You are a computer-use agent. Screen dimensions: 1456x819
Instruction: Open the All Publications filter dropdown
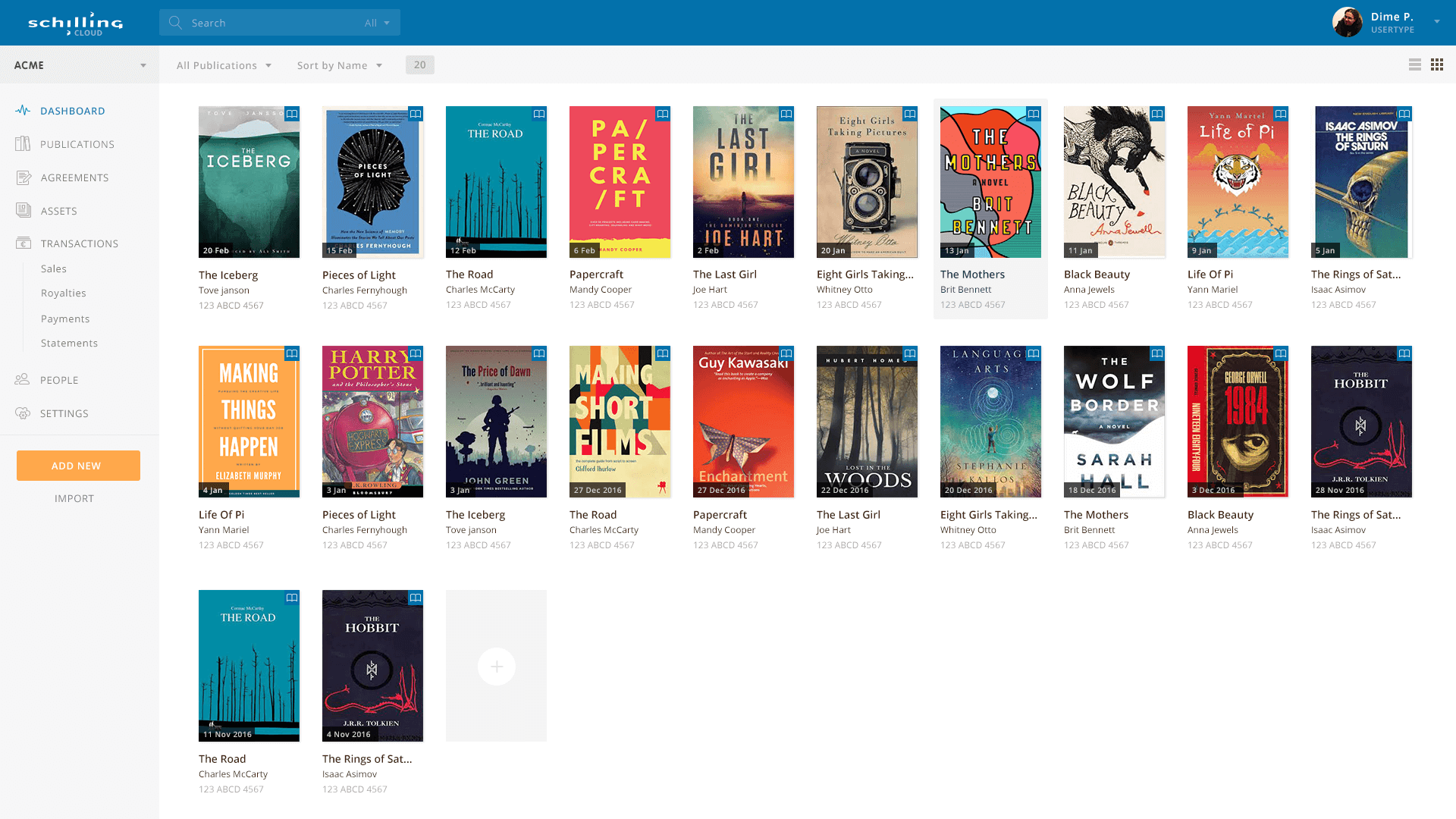coord(224,65)
